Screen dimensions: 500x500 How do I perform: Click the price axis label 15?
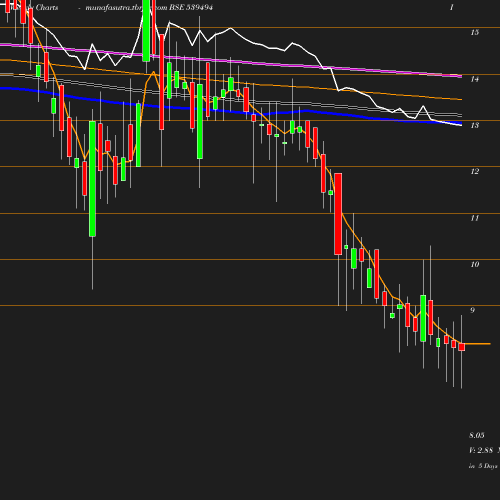[x=475, y=32]
